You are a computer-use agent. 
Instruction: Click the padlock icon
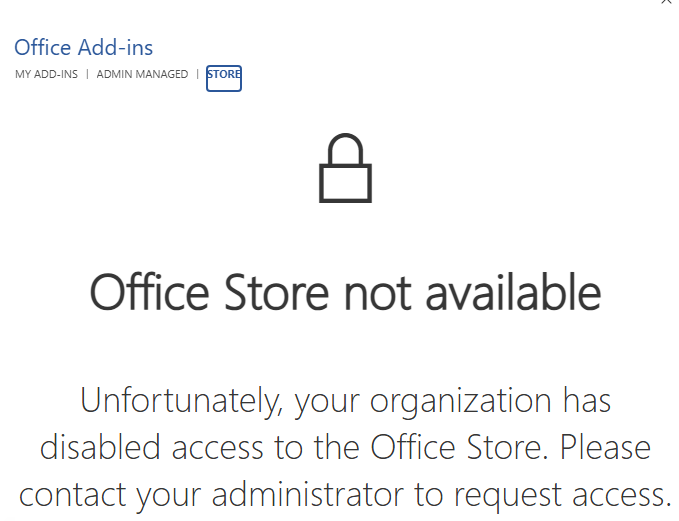pos(345,170)
